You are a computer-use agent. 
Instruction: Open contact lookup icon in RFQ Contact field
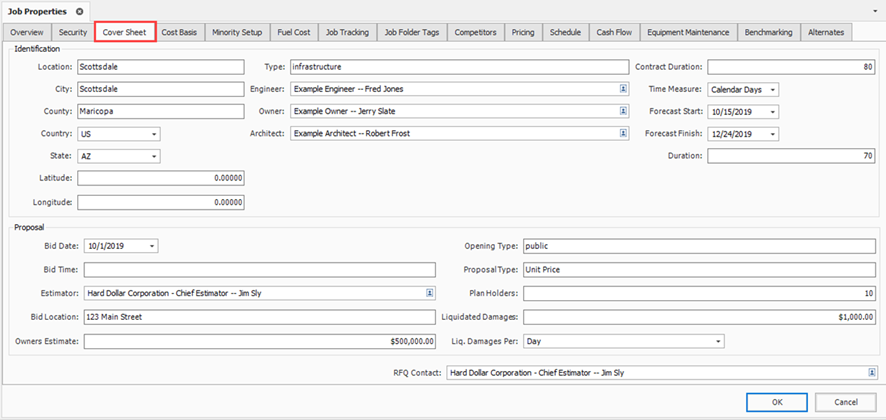[x=870, y=373]
